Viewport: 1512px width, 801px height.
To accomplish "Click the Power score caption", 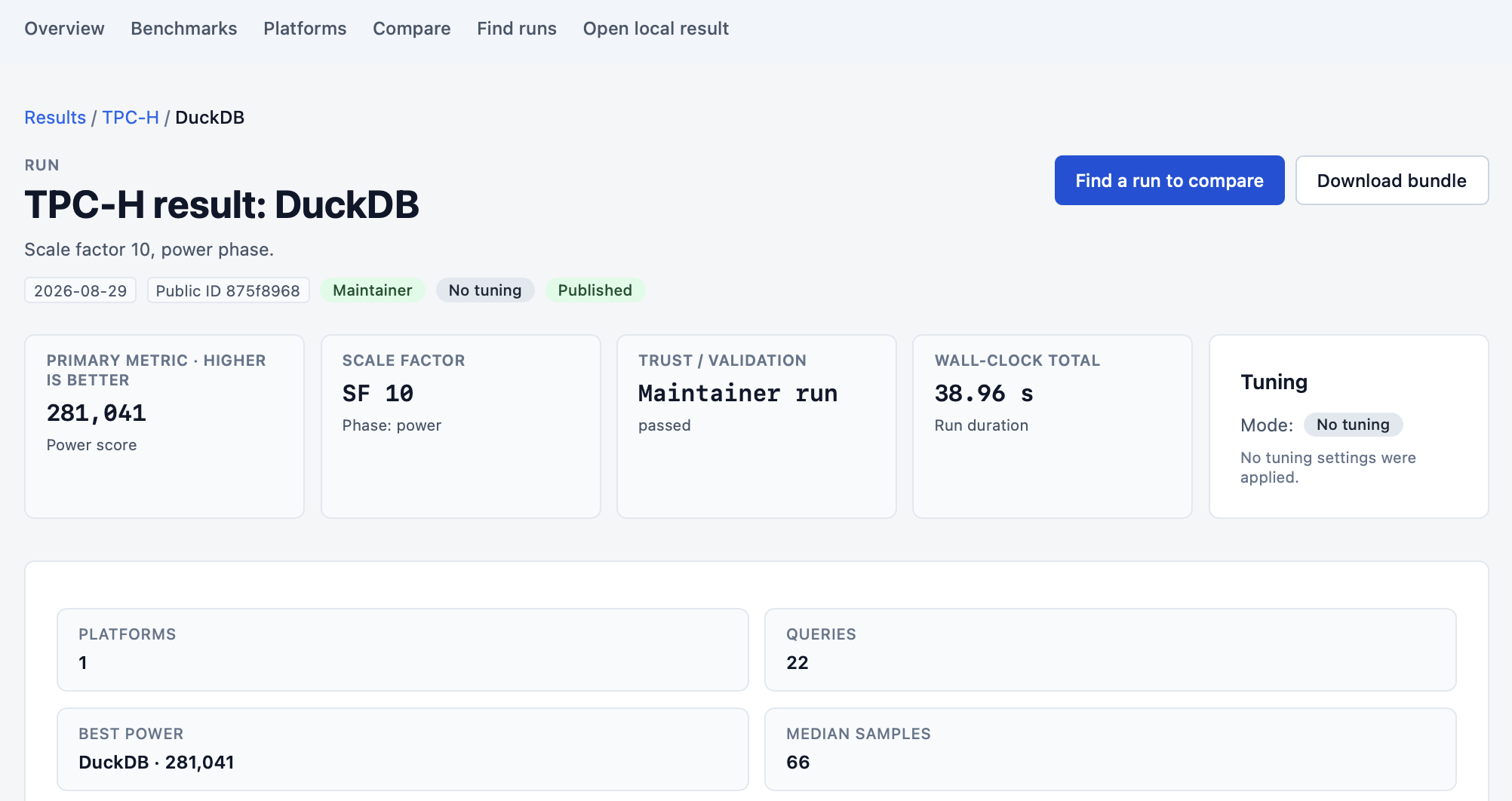I will (92, 445).
